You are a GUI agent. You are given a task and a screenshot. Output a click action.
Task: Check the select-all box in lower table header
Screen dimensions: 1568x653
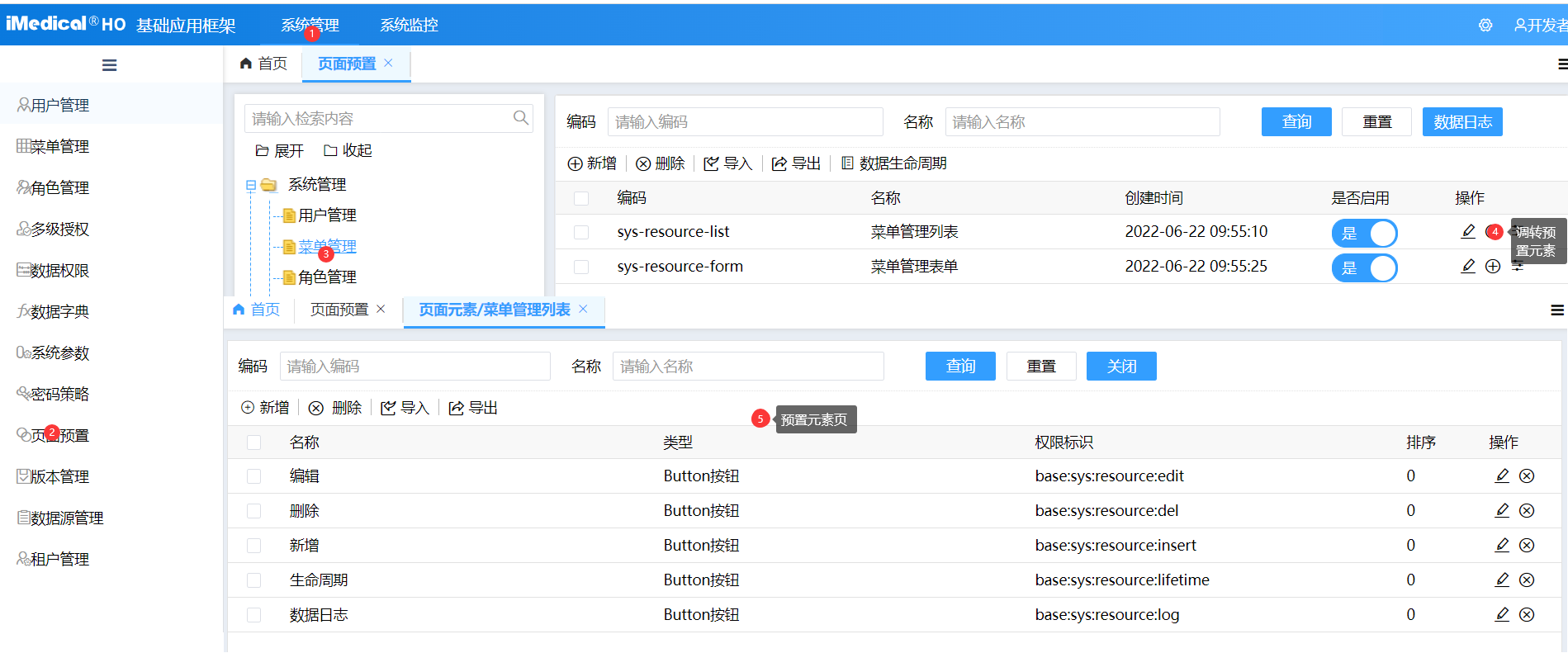point(254,442)
